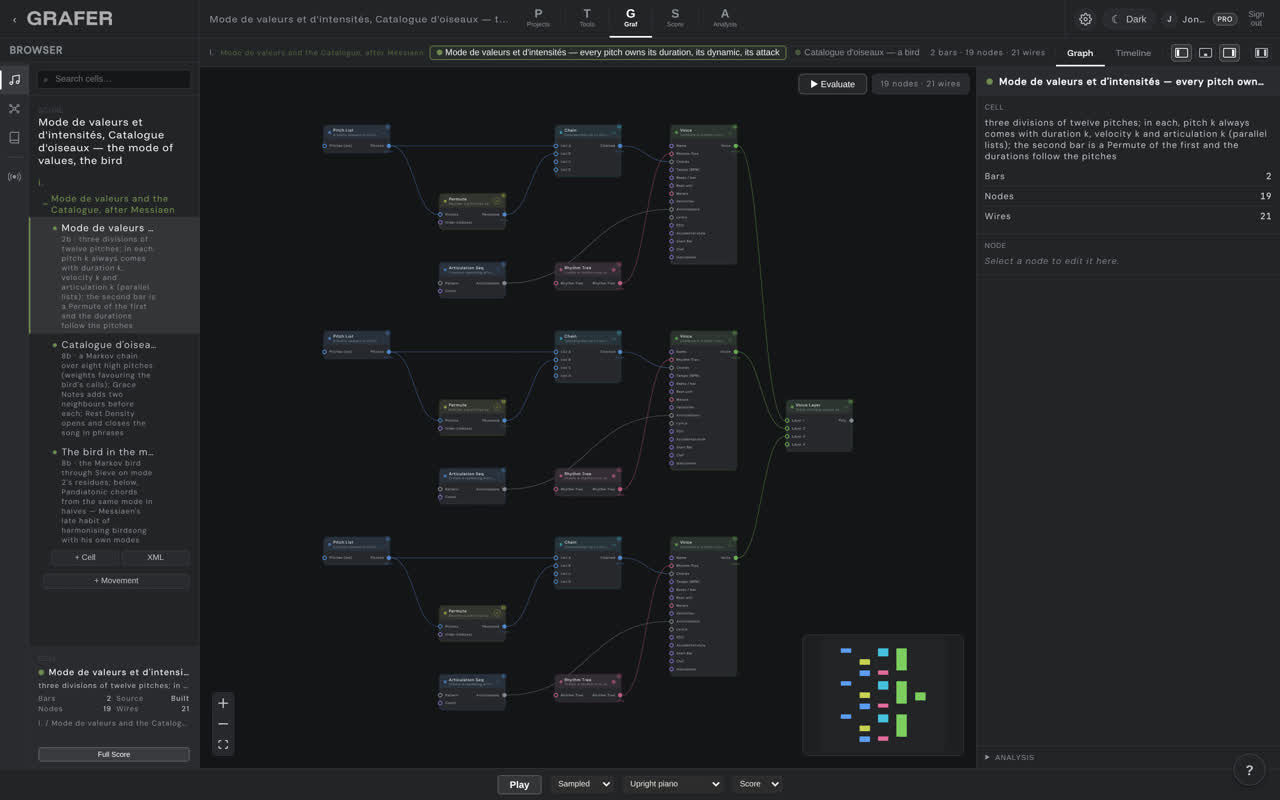Switch to the Tools tab
The width and height of the screenshot is (1280, 800).
(x=587, y=18)
